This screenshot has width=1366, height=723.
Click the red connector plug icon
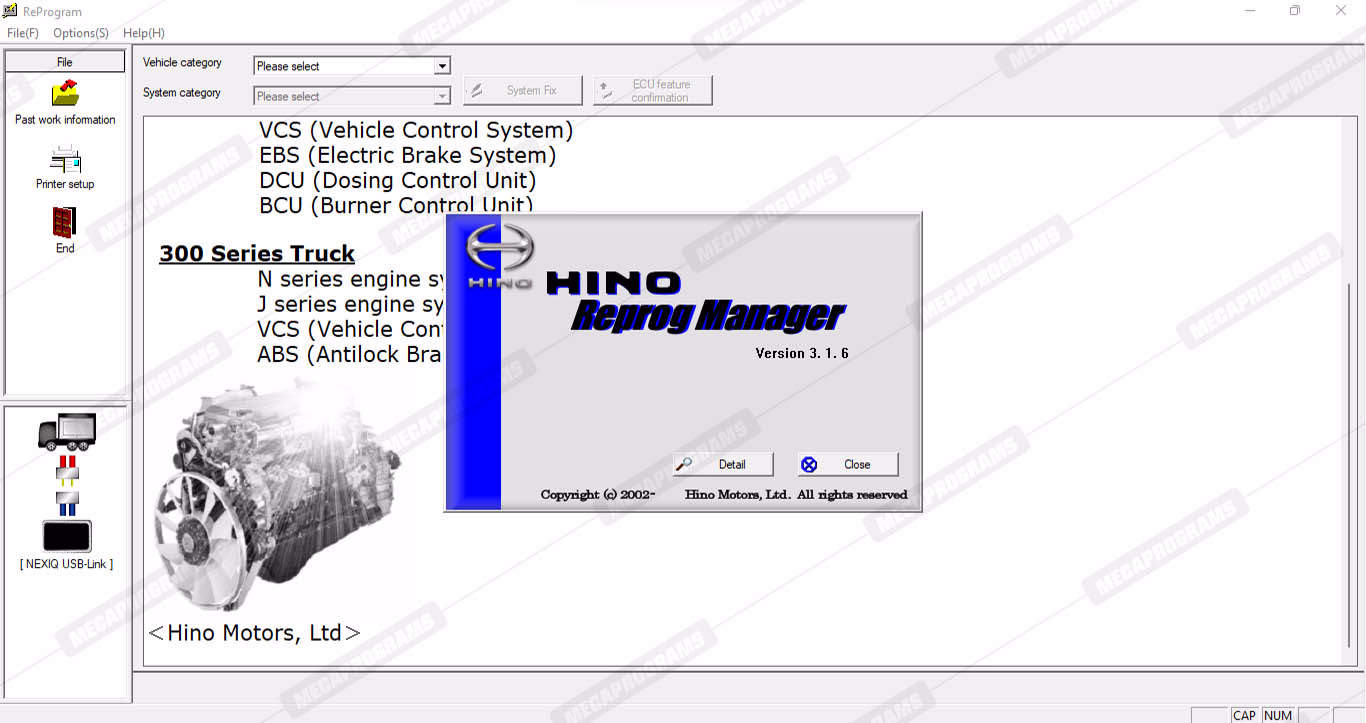[x=67, y=469]
